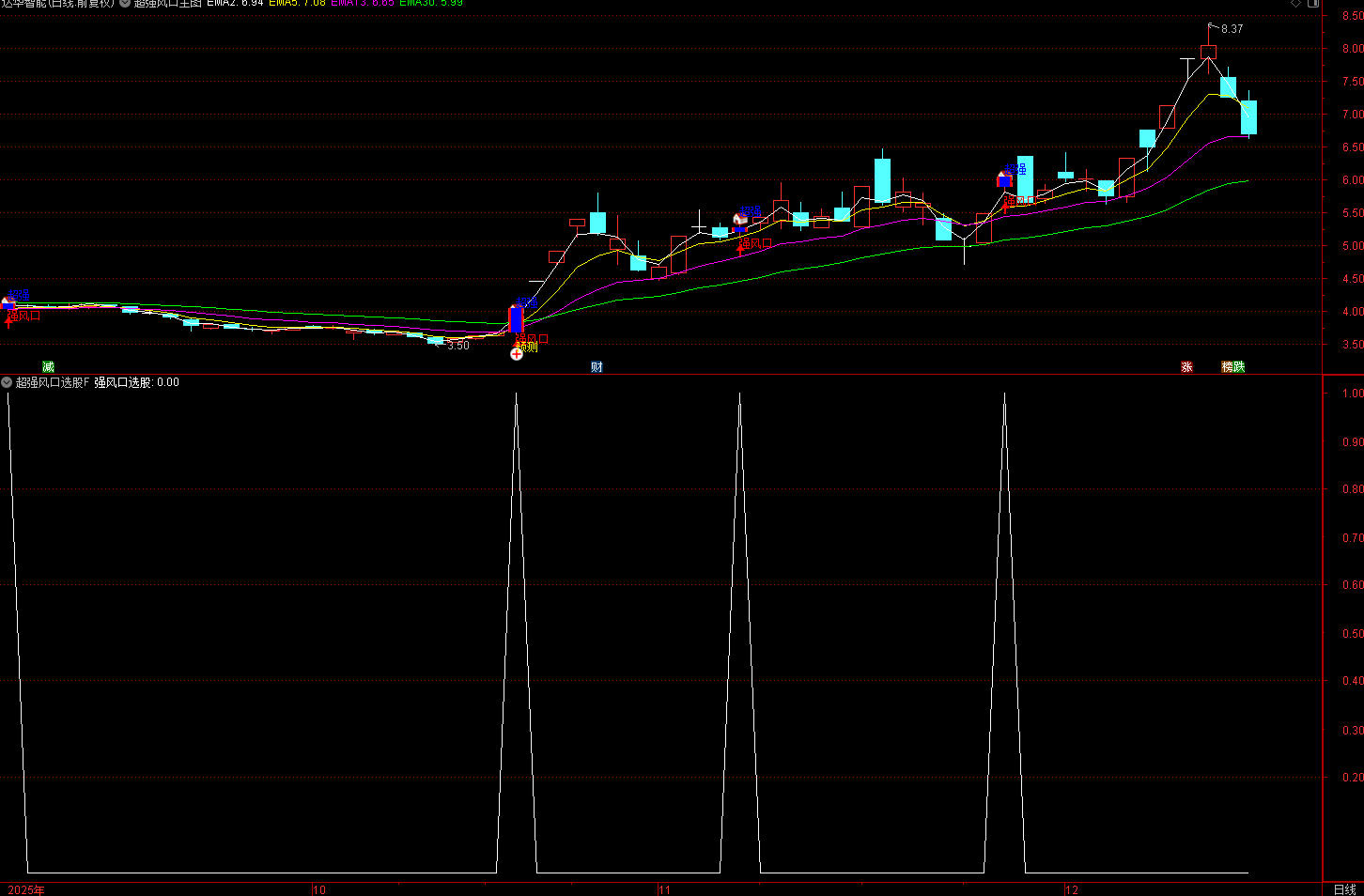Screen dimensions: 1364x896
Task: Click the 榜 event marker
Action: coord(1227,366)
